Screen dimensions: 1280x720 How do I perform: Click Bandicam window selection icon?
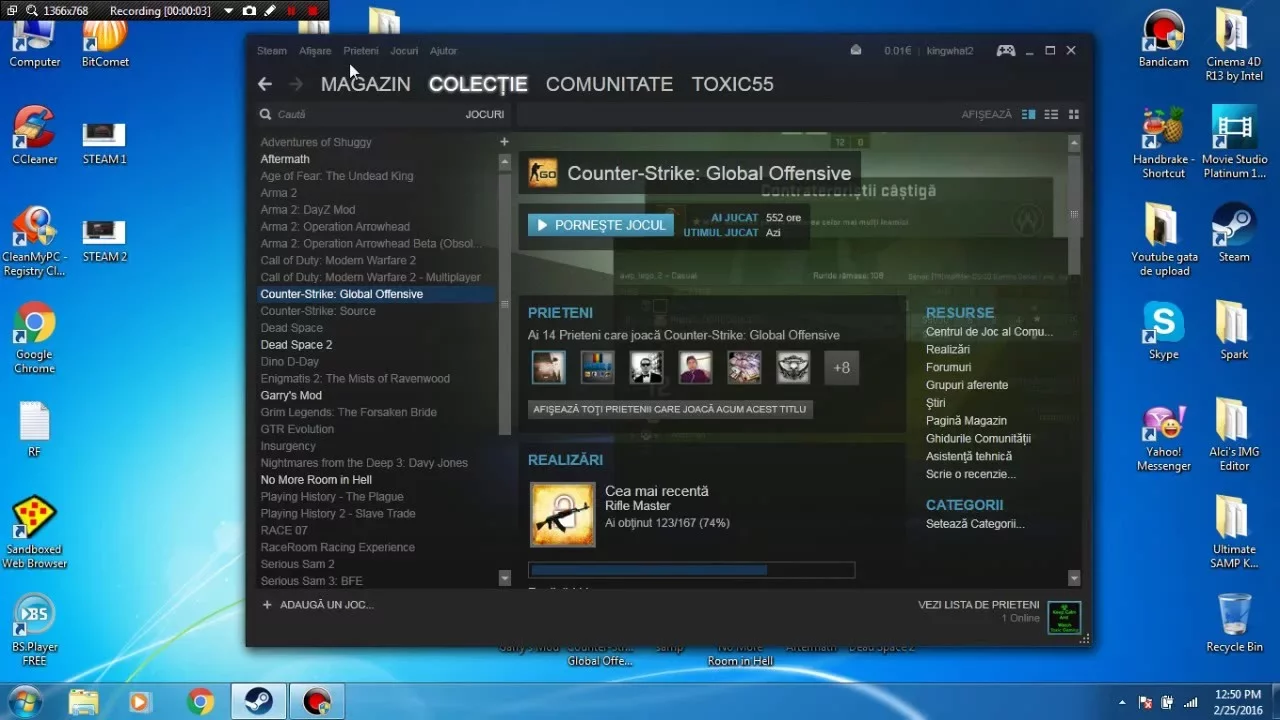point(12,11)
